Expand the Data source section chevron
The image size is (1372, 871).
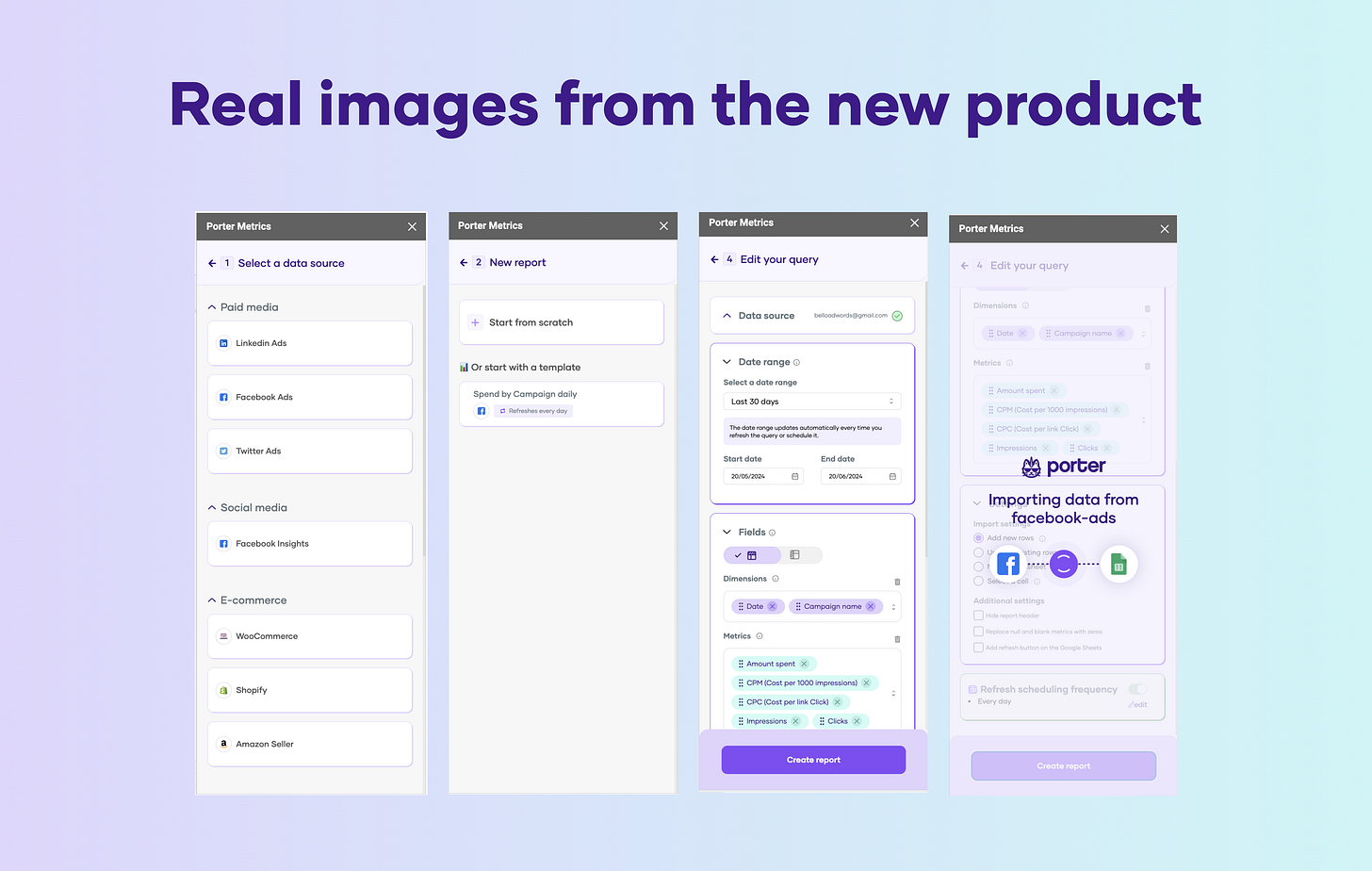click(x=727, y=316)
